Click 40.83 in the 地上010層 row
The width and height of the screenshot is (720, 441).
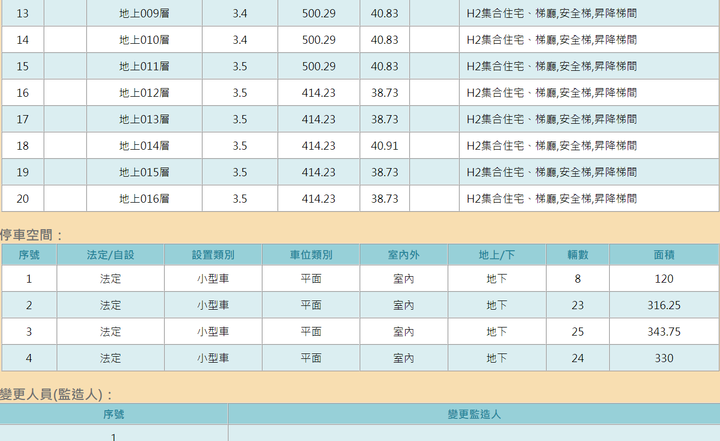[x=384, y=40]
